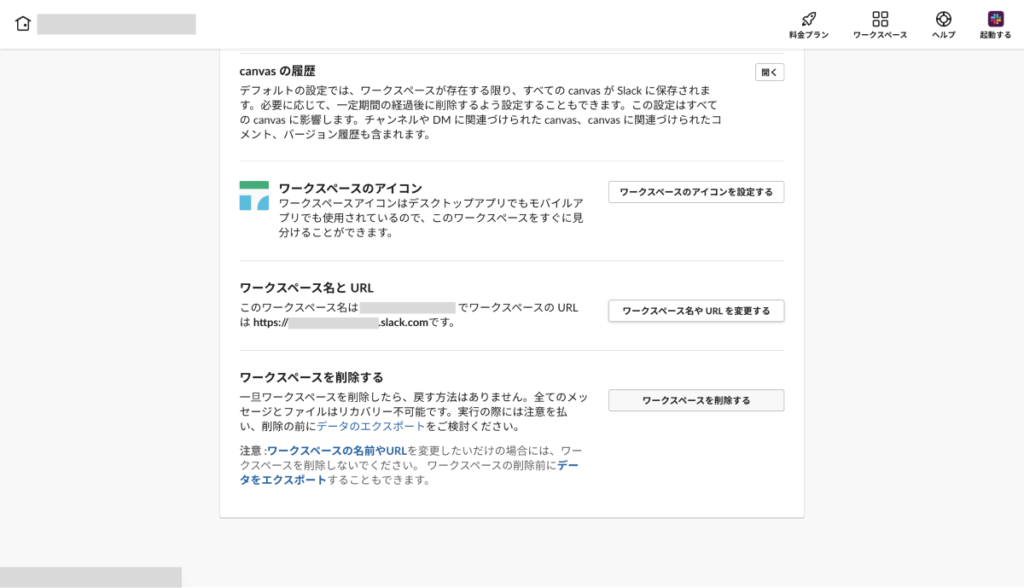Click ワークスペース名や URL を変更する button

coord(696,311)
